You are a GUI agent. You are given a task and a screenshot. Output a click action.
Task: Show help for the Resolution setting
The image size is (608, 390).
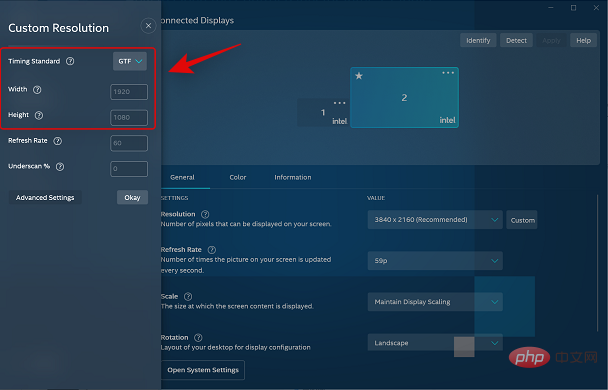(x=205, y=214)
